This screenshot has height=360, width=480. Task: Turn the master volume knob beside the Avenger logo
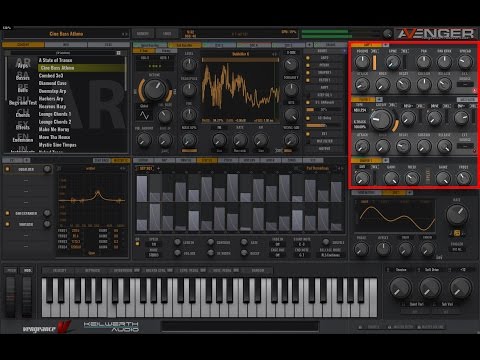tap(387, 33)
